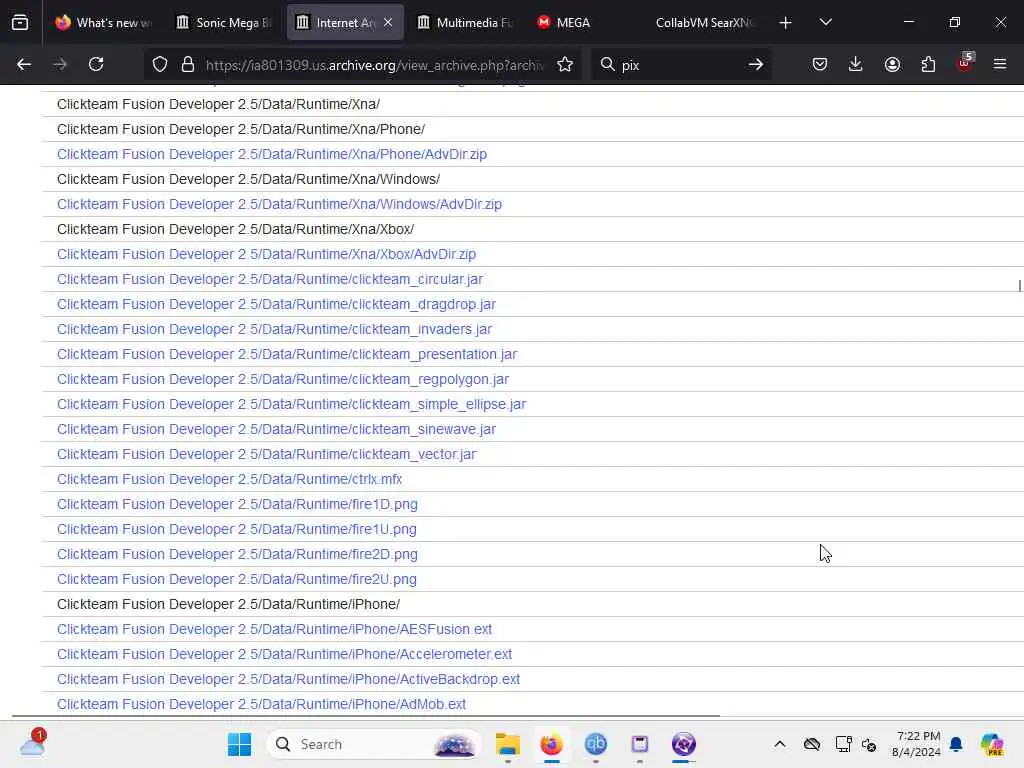
Task: Open the fire1U.png link
Action: click(236, 530)
